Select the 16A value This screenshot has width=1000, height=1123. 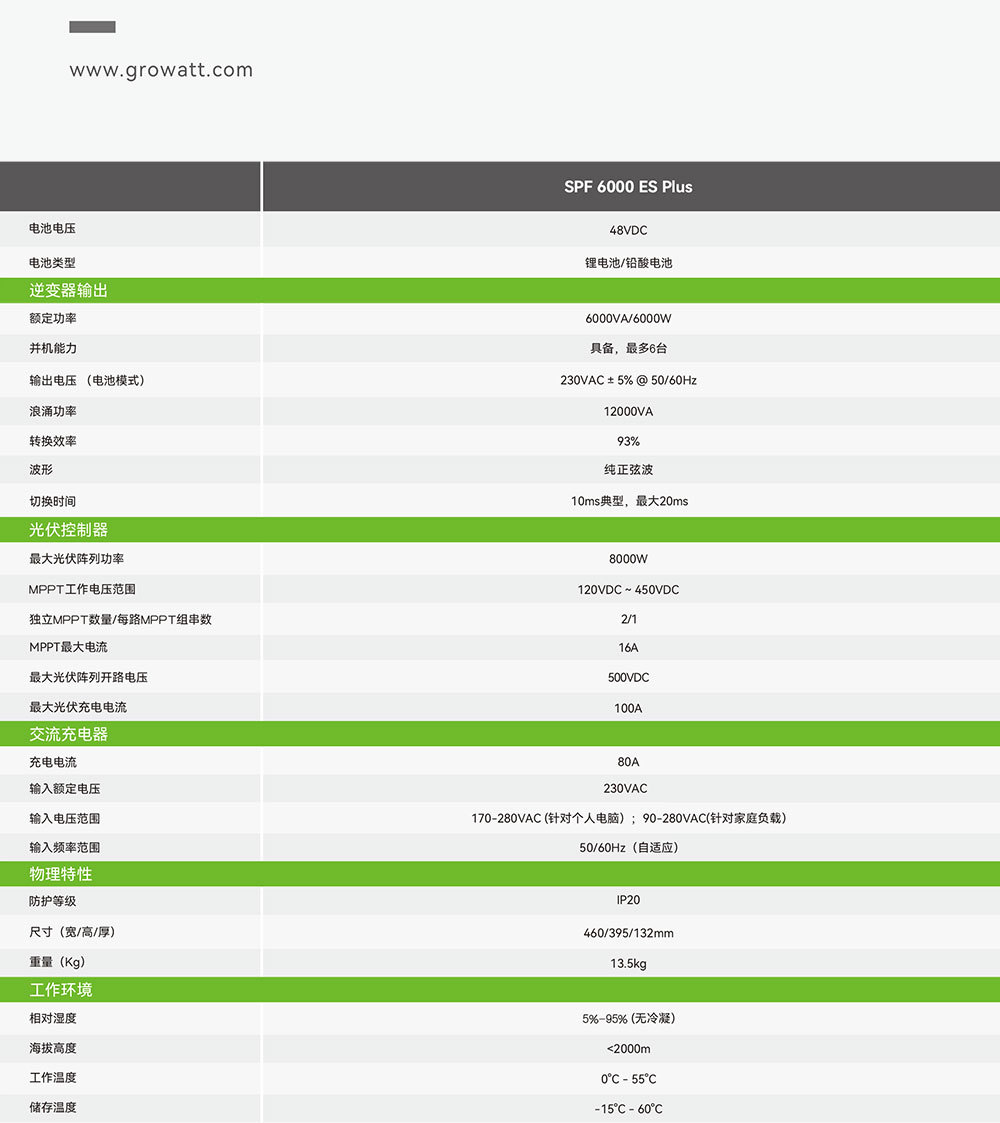tap(628, 648)
